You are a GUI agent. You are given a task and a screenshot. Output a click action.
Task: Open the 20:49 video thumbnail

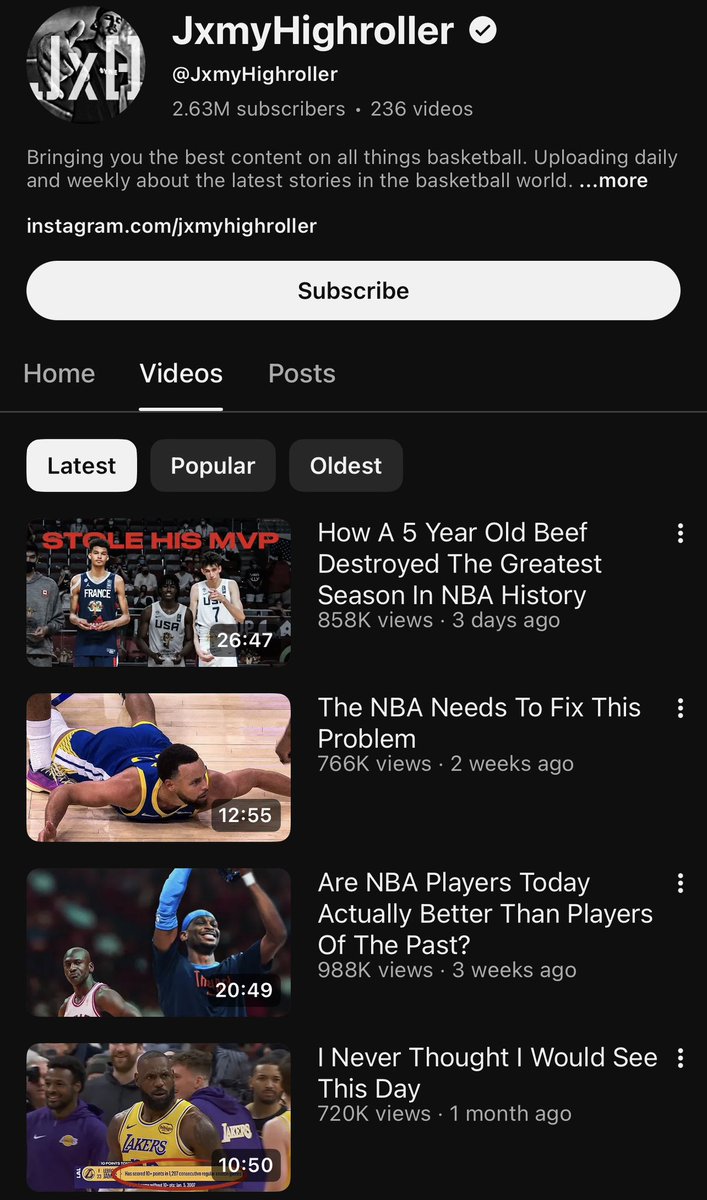(x=159, y=942)
